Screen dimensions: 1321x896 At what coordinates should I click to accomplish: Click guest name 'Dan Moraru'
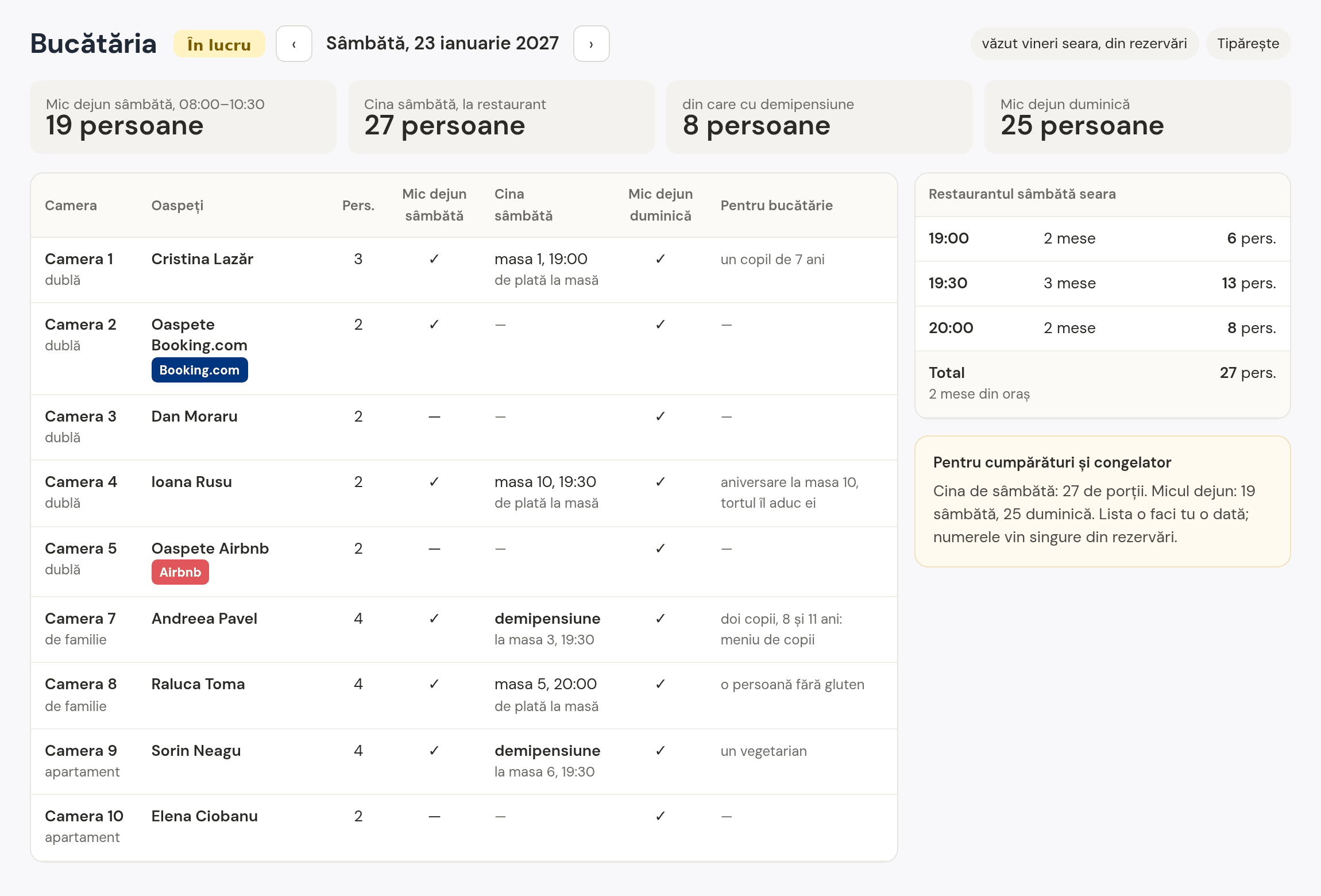194,416
